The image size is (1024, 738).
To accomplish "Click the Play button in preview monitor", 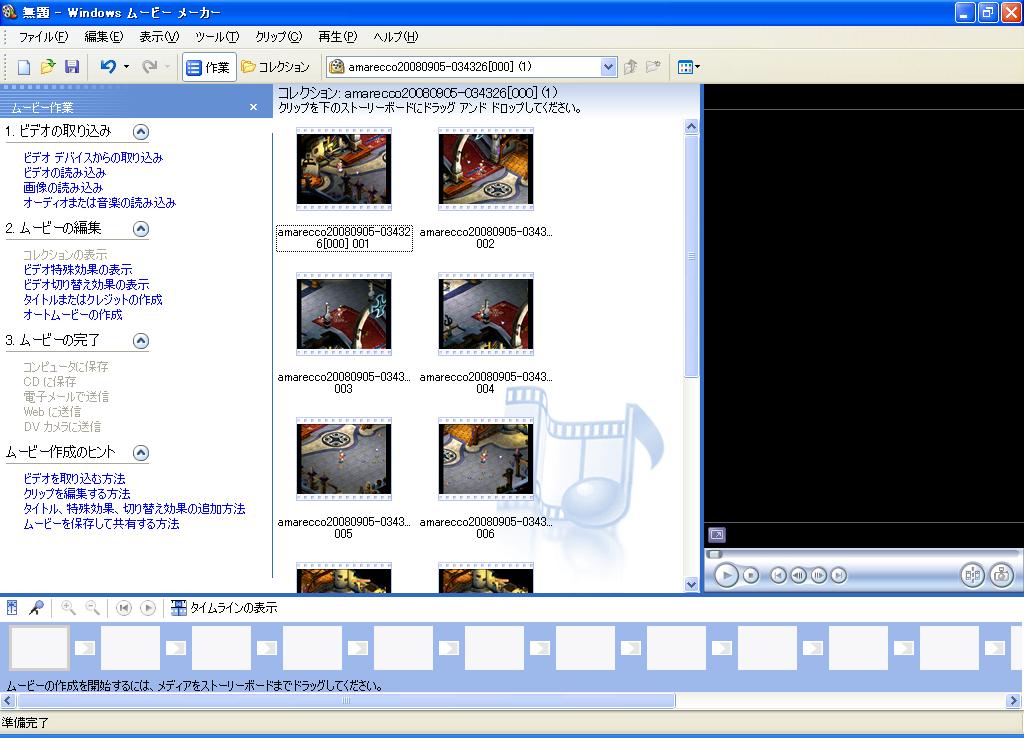I will [726, 575].
